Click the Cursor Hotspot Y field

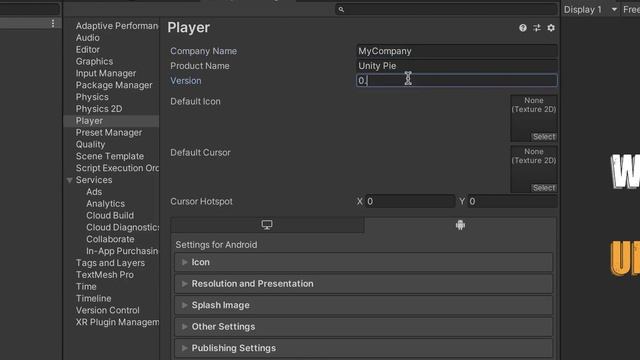(x=513, y=201)
